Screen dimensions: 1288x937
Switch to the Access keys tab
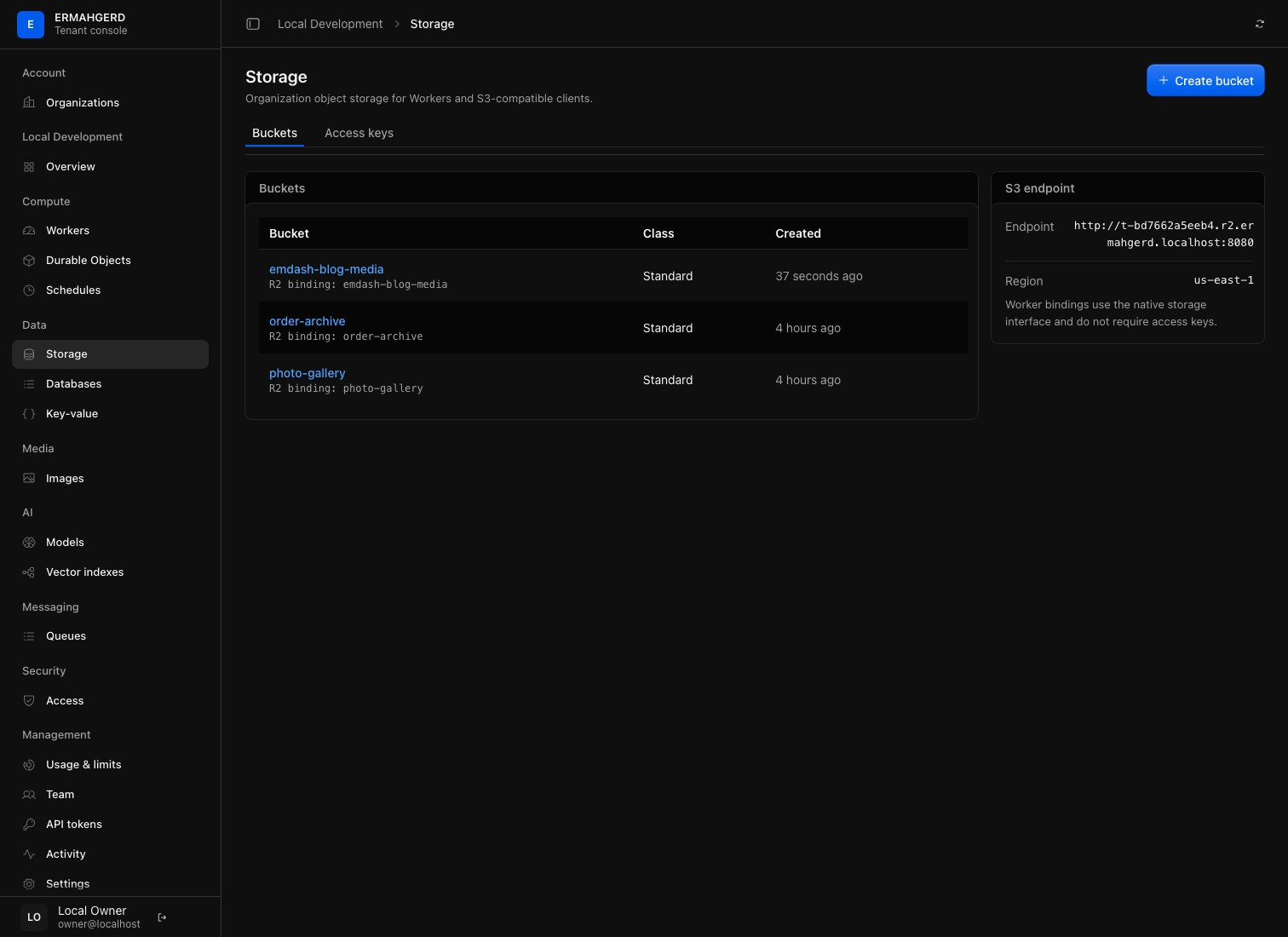click(359, 133)
